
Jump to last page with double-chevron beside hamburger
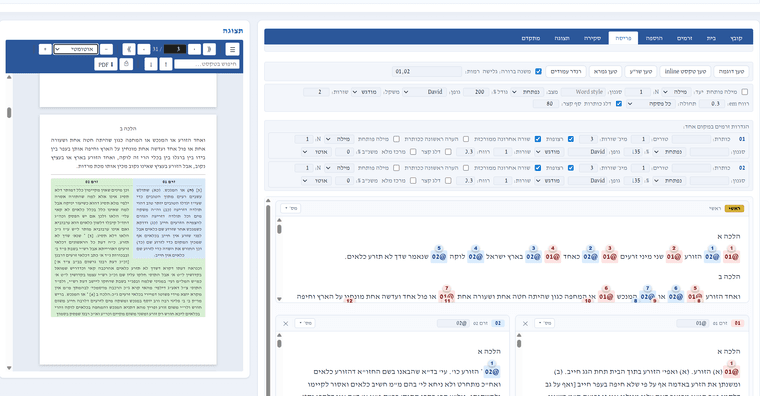(x=209, y=49)
